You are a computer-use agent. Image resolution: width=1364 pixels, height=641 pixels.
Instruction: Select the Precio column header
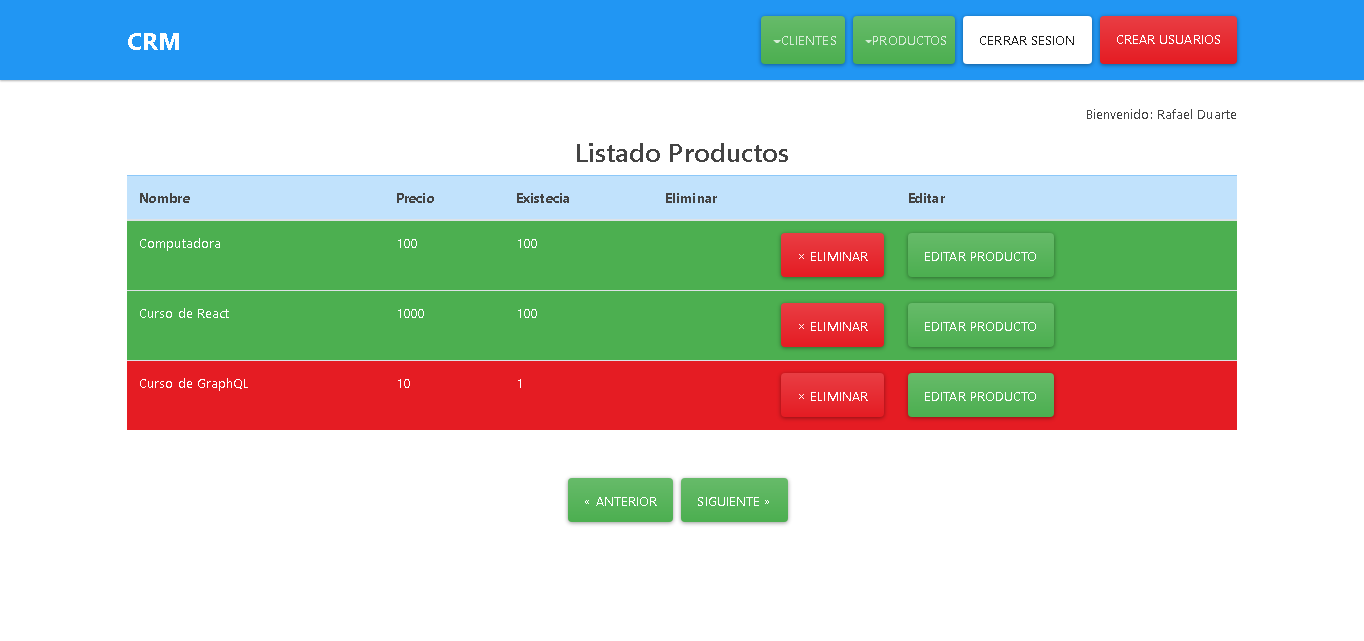tap(415, 198)
